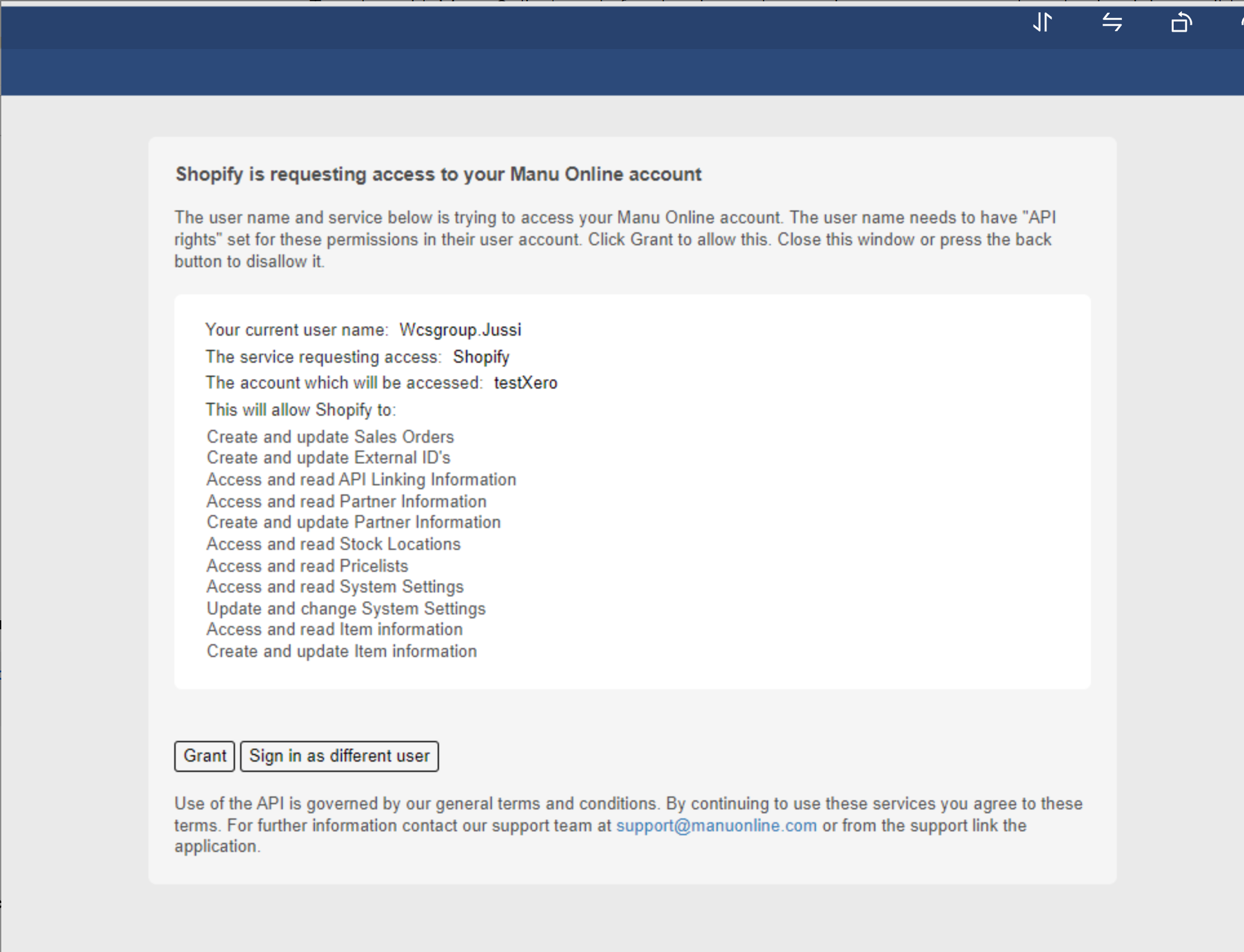Click 'Access and read System Settings'
The image size is (1244, 952).
coord(335,587)
